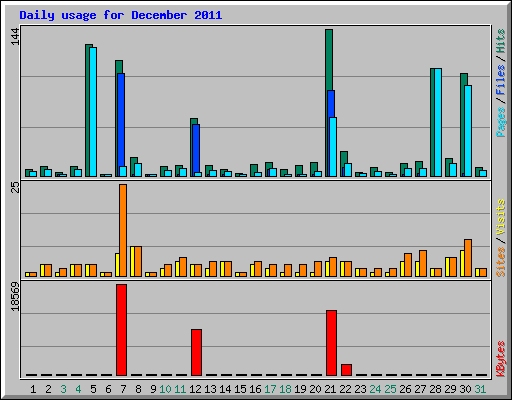
Task: Click day 21 on the x-axis
Action: (330, 389)
